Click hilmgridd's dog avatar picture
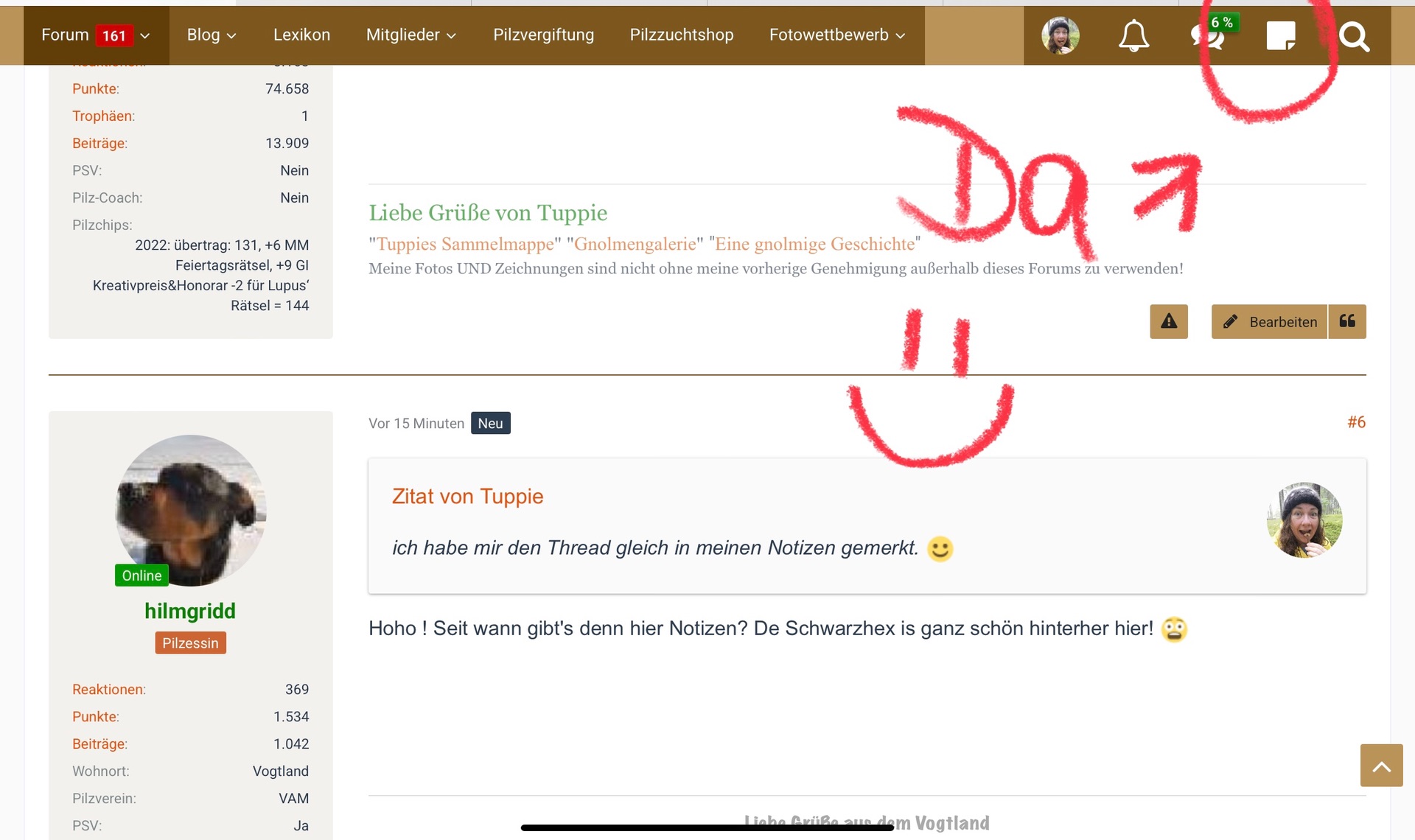 pos(190,508)
